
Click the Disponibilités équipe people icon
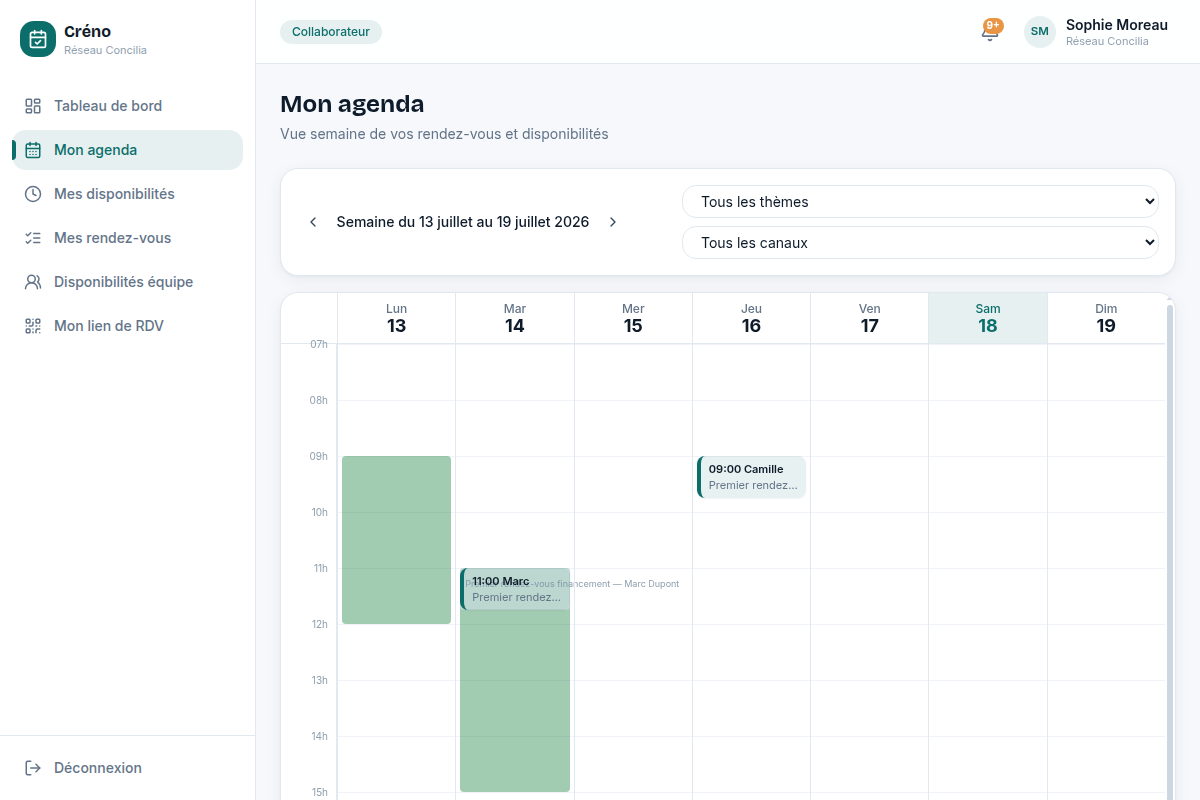coord(33,282)
